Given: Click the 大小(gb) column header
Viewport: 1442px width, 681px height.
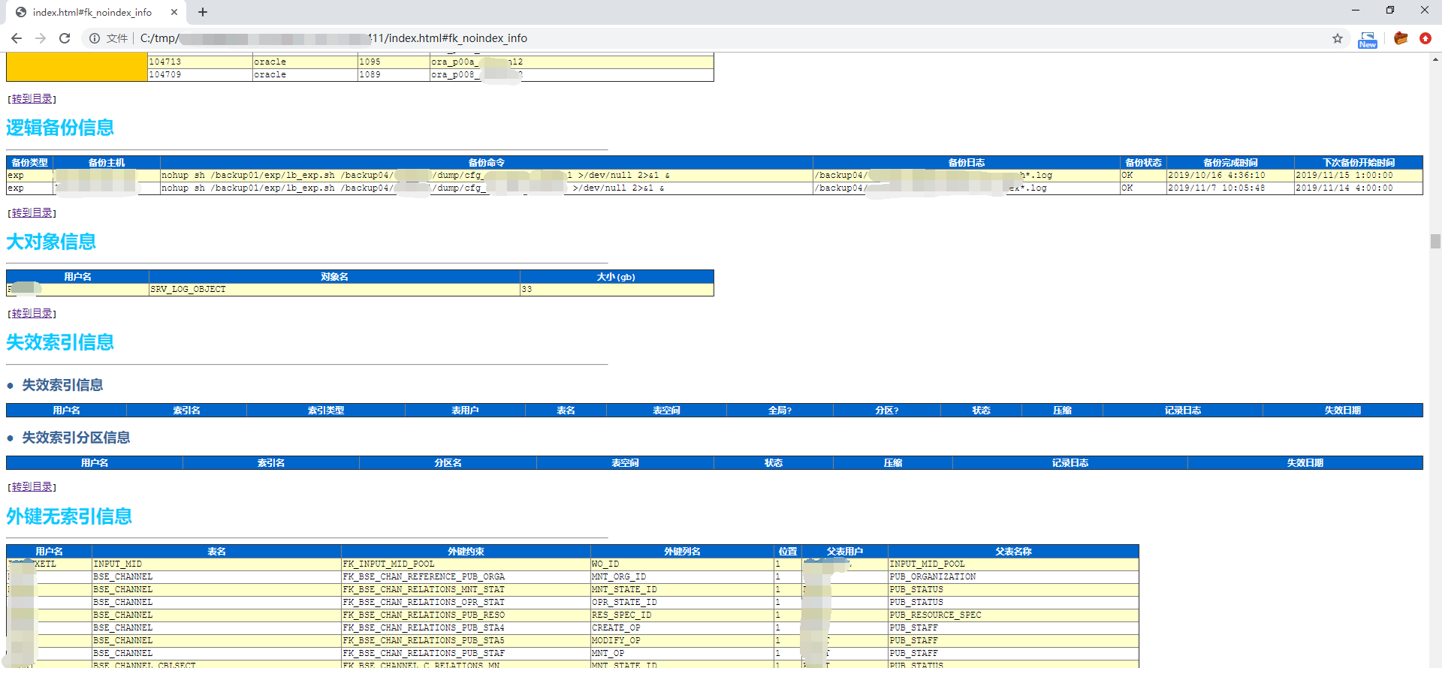Looking at the screenshot, I should 616,277.
